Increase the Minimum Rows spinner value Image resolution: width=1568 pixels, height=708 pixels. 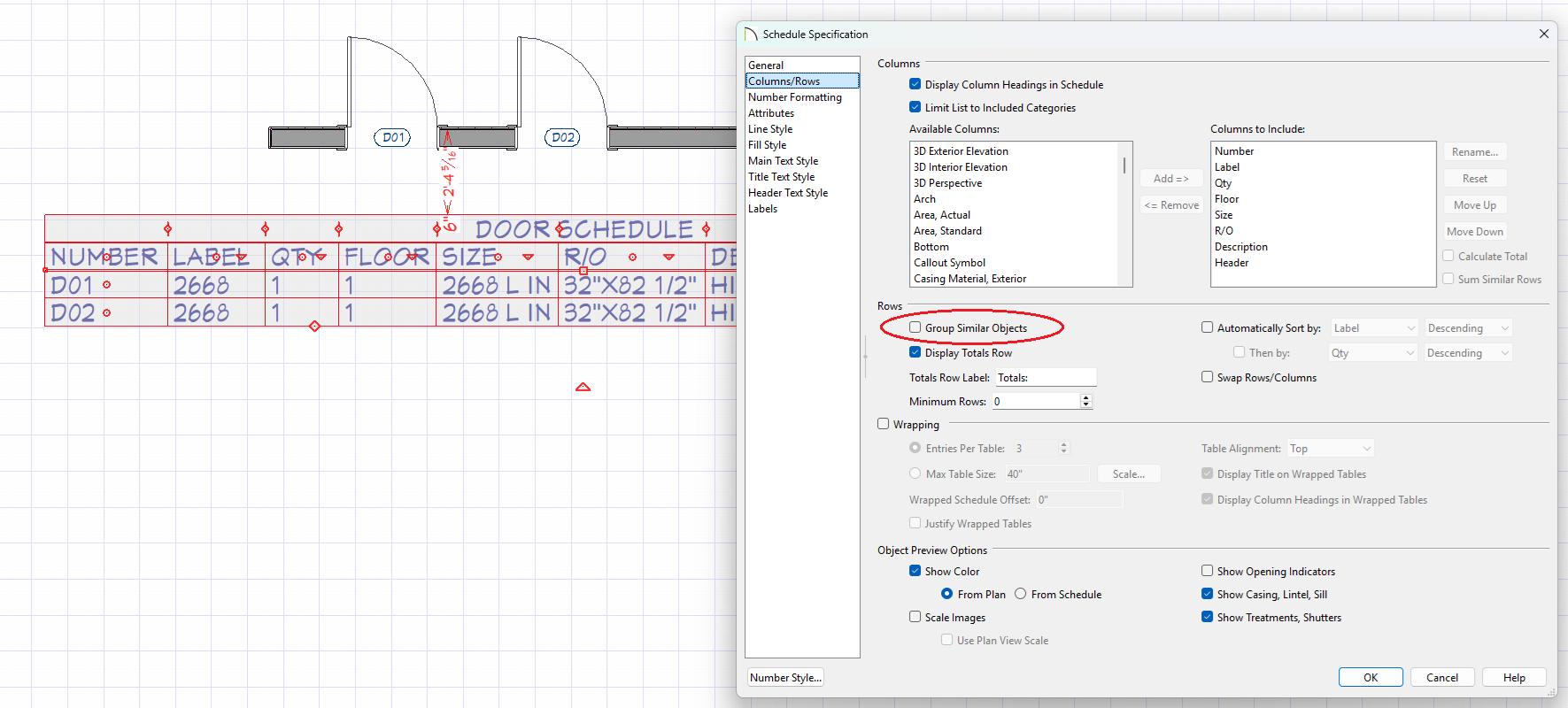(x=1086, y=397)
